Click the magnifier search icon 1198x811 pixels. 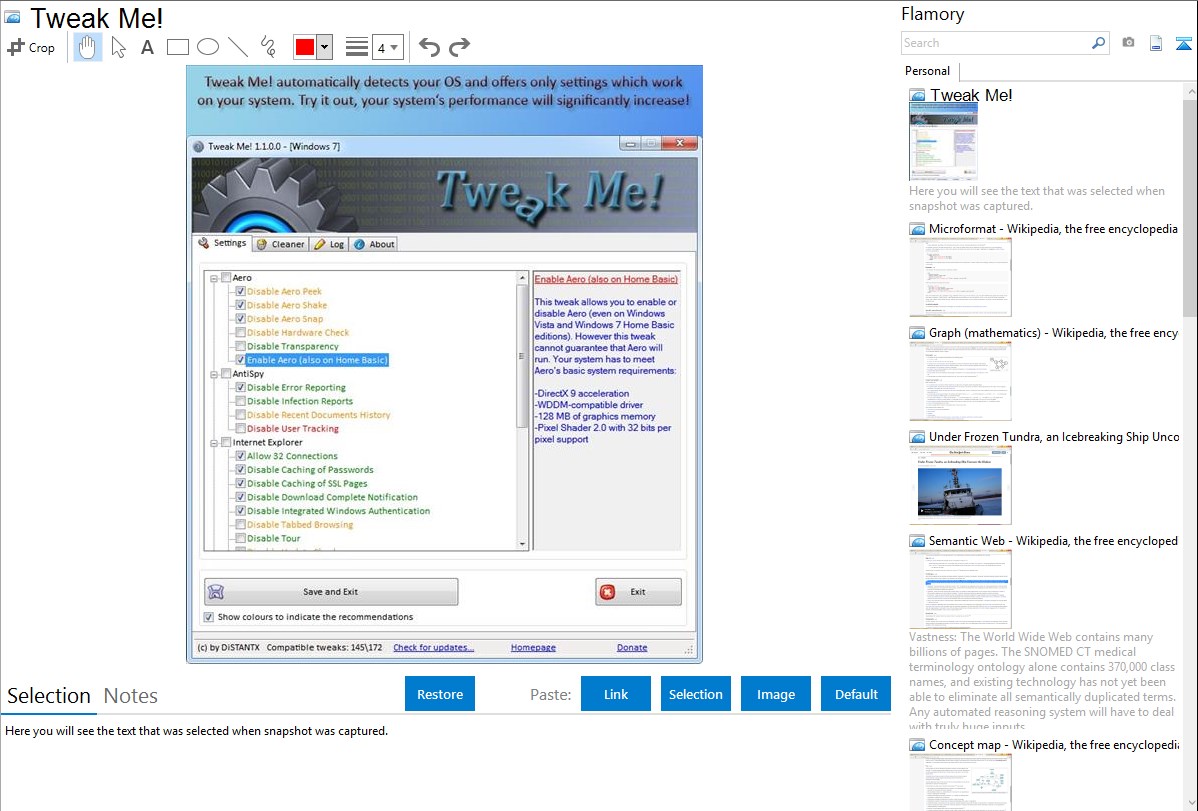pos(1099,43)
